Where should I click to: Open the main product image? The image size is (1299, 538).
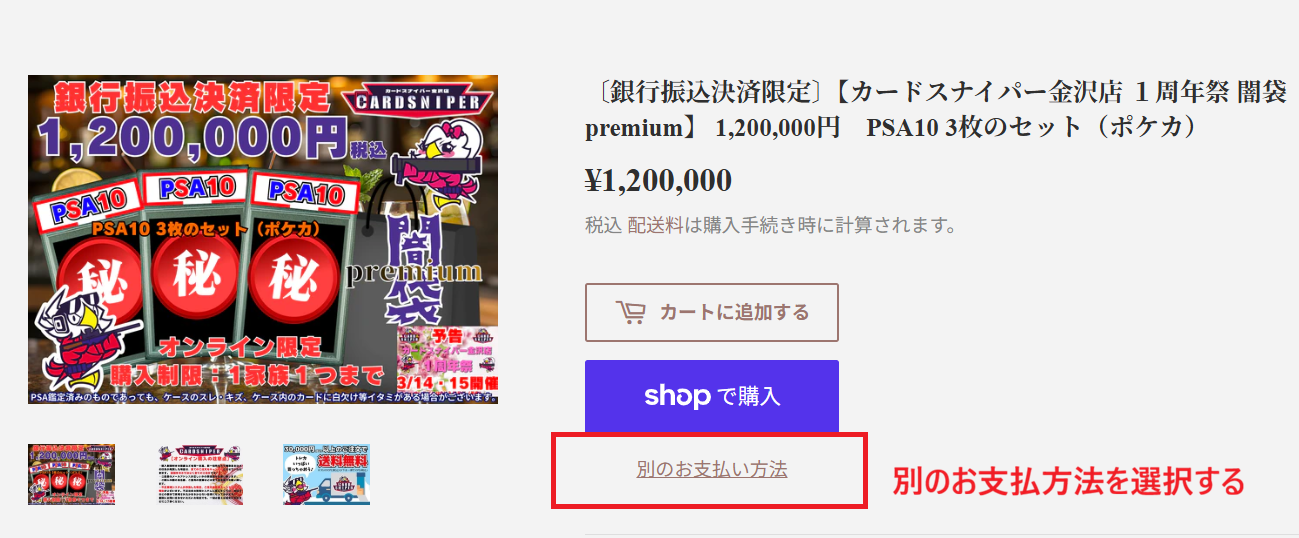pyautogui.click(x=263, y=240)
